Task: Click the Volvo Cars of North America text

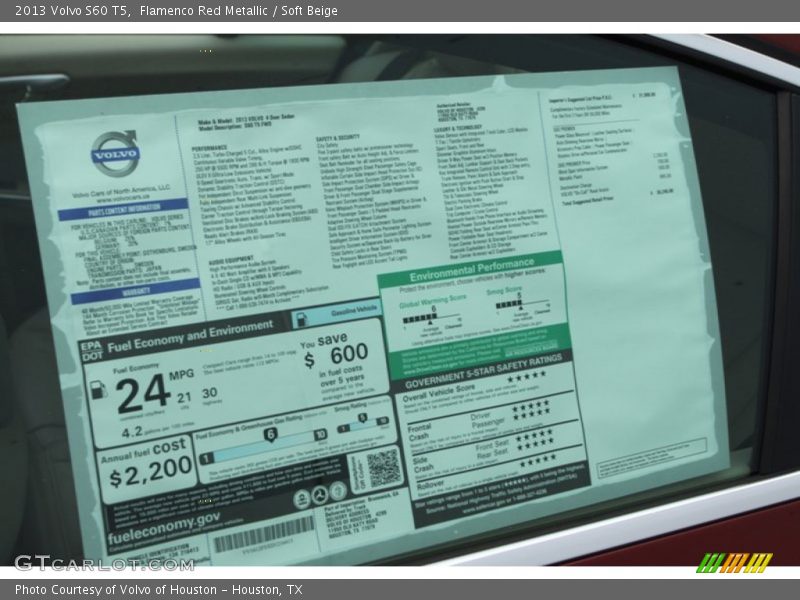Action: [121, 191]
